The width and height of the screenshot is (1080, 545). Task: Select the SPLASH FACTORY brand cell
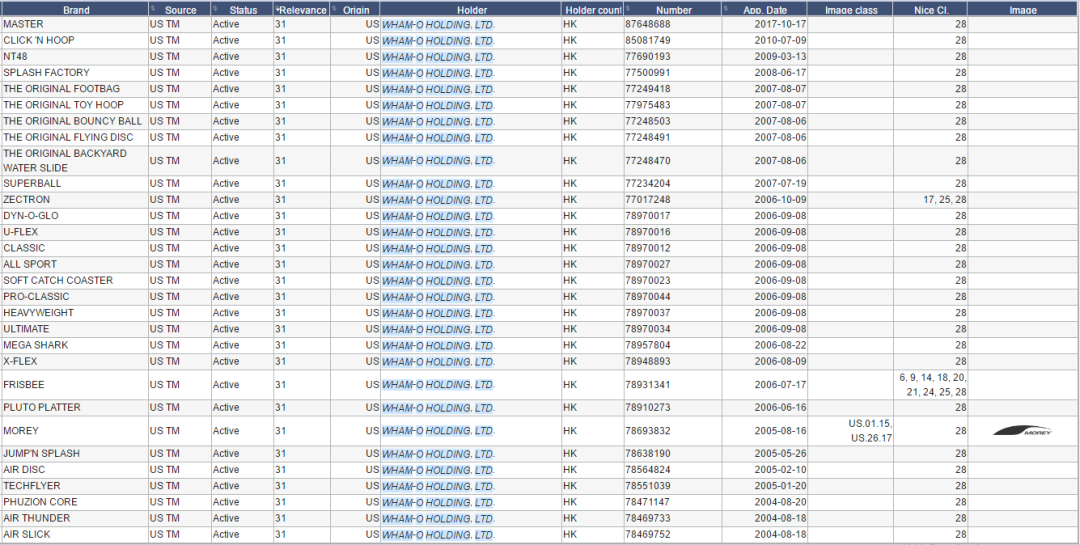[75, 72]
